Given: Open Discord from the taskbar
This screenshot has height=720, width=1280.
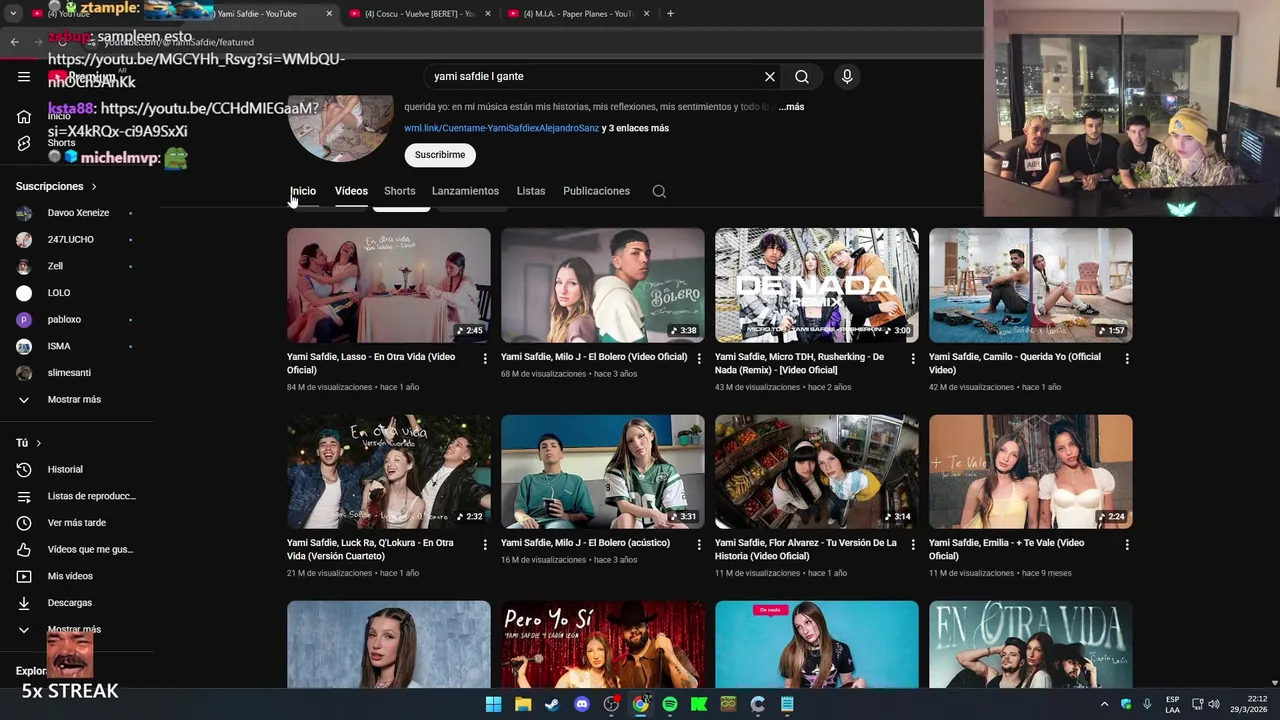Looking at the screenshot, I should pyautogui.click(x=582, y=704).
